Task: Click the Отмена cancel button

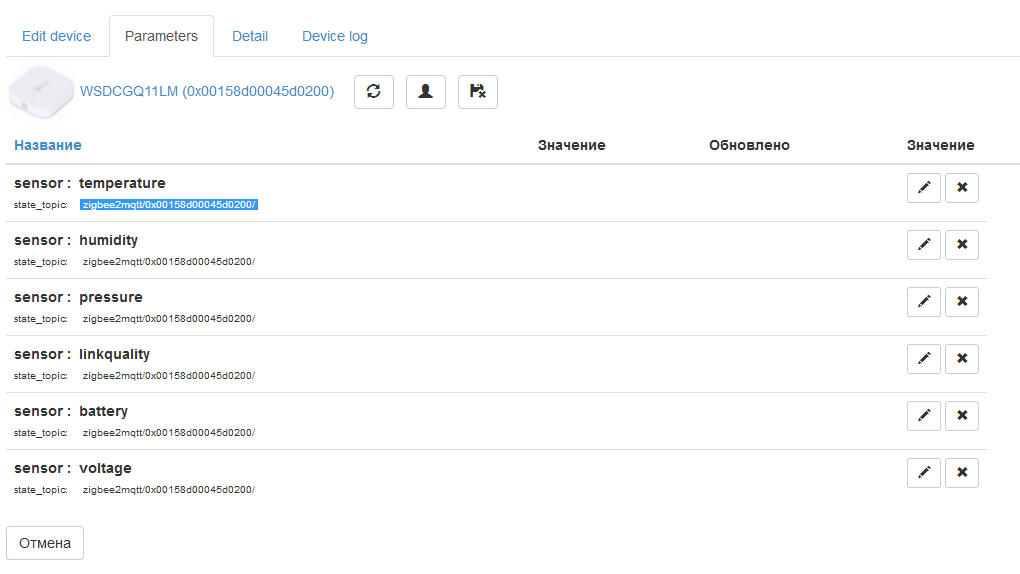Action: (x=45, y=543)
